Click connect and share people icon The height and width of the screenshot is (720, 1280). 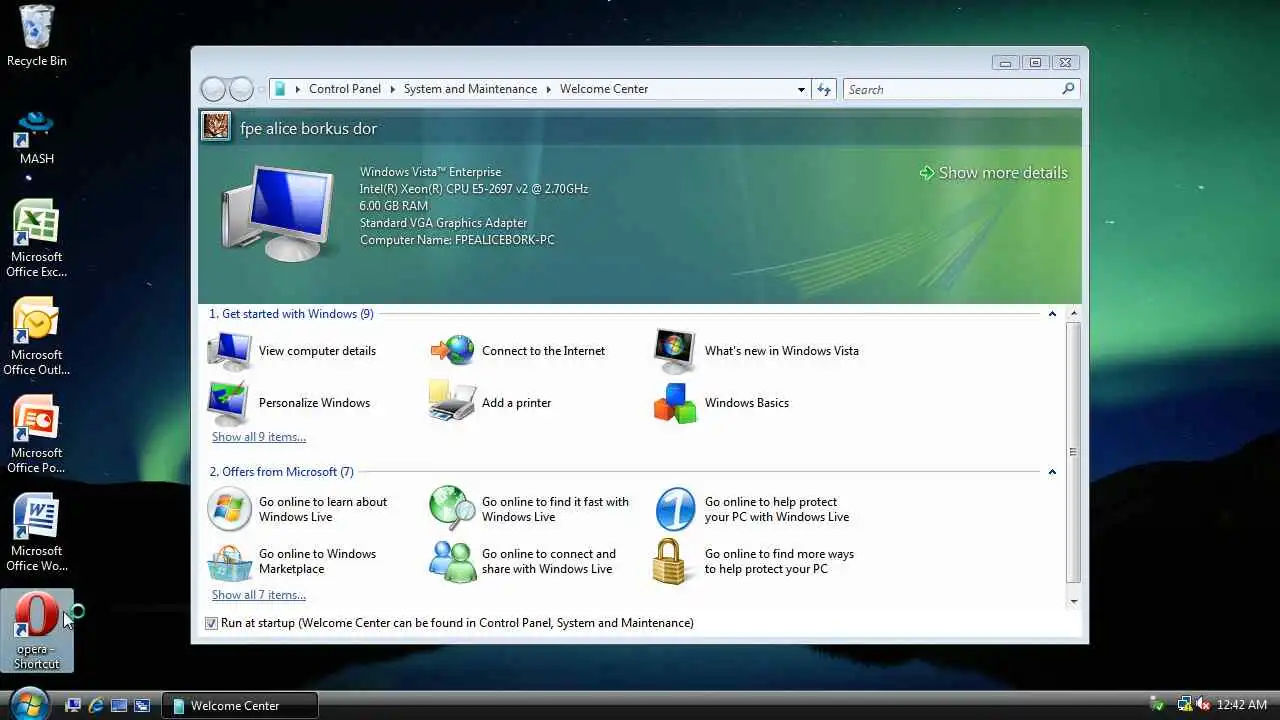(x=453, y=561)
